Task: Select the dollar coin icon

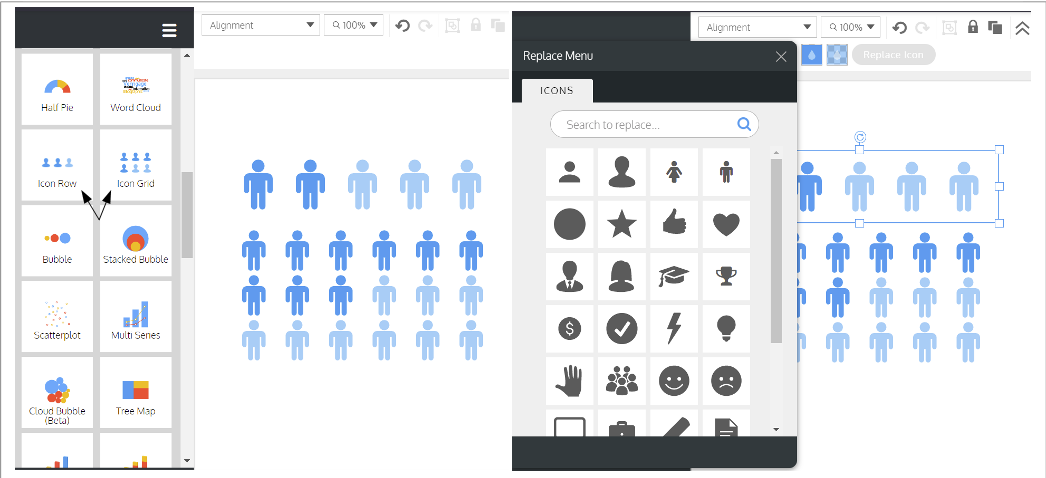Action: click(x=570, y=328)
